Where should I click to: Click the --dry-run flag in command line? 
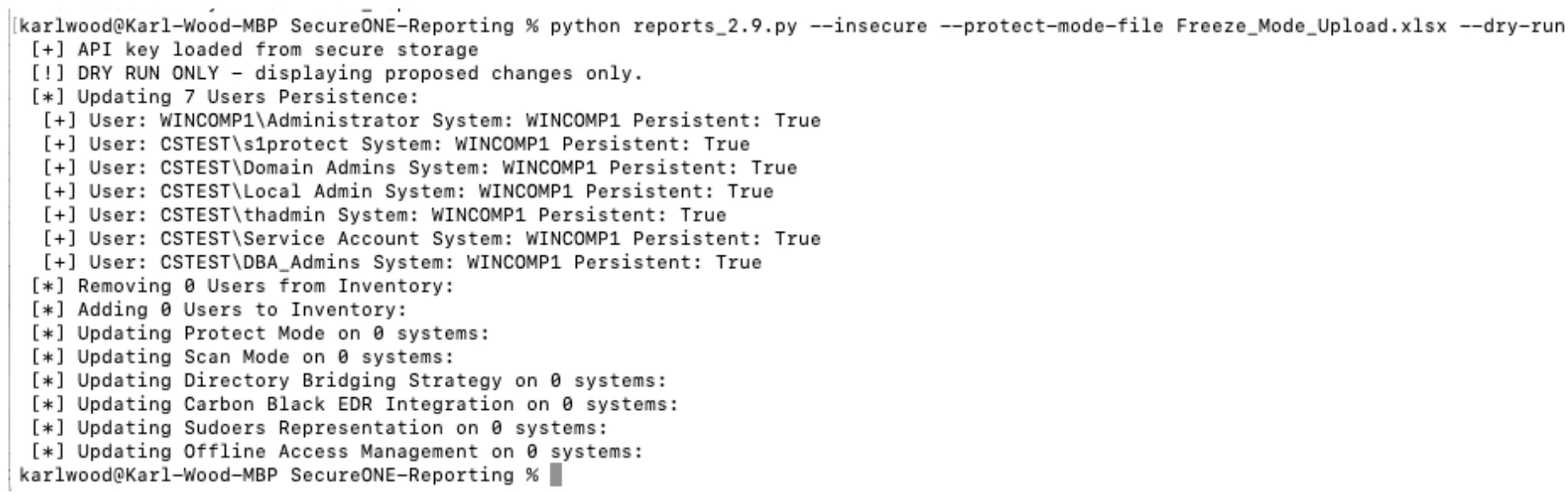click(1512, 26)
